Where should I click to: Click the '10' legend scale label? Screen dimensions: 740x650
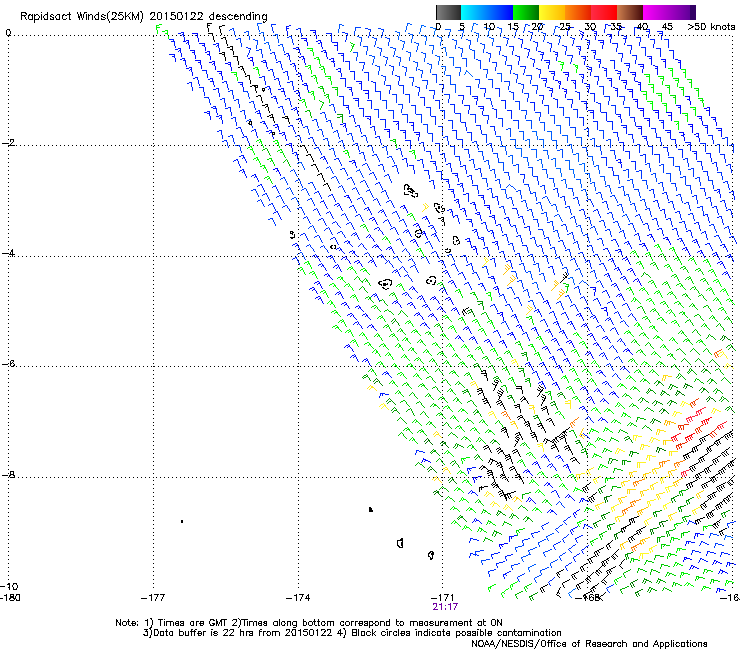click(489, 26)
